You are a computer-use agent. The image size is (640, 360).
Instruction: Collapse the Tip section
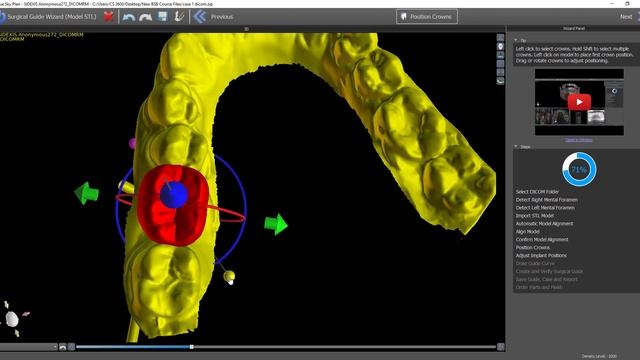click(x=516, y=40)
